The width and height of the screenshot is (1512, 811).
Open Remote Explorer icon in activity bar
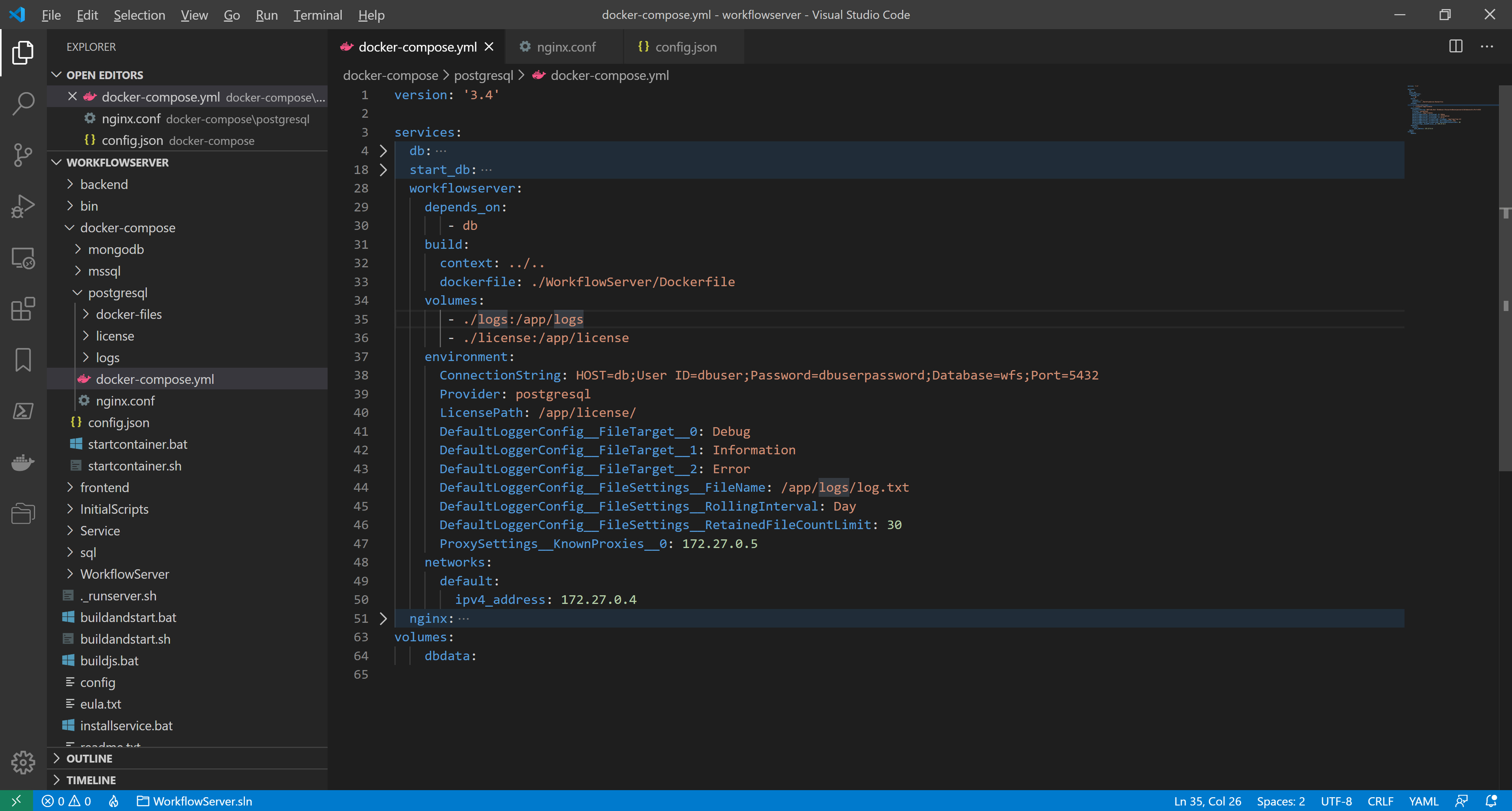23,257
